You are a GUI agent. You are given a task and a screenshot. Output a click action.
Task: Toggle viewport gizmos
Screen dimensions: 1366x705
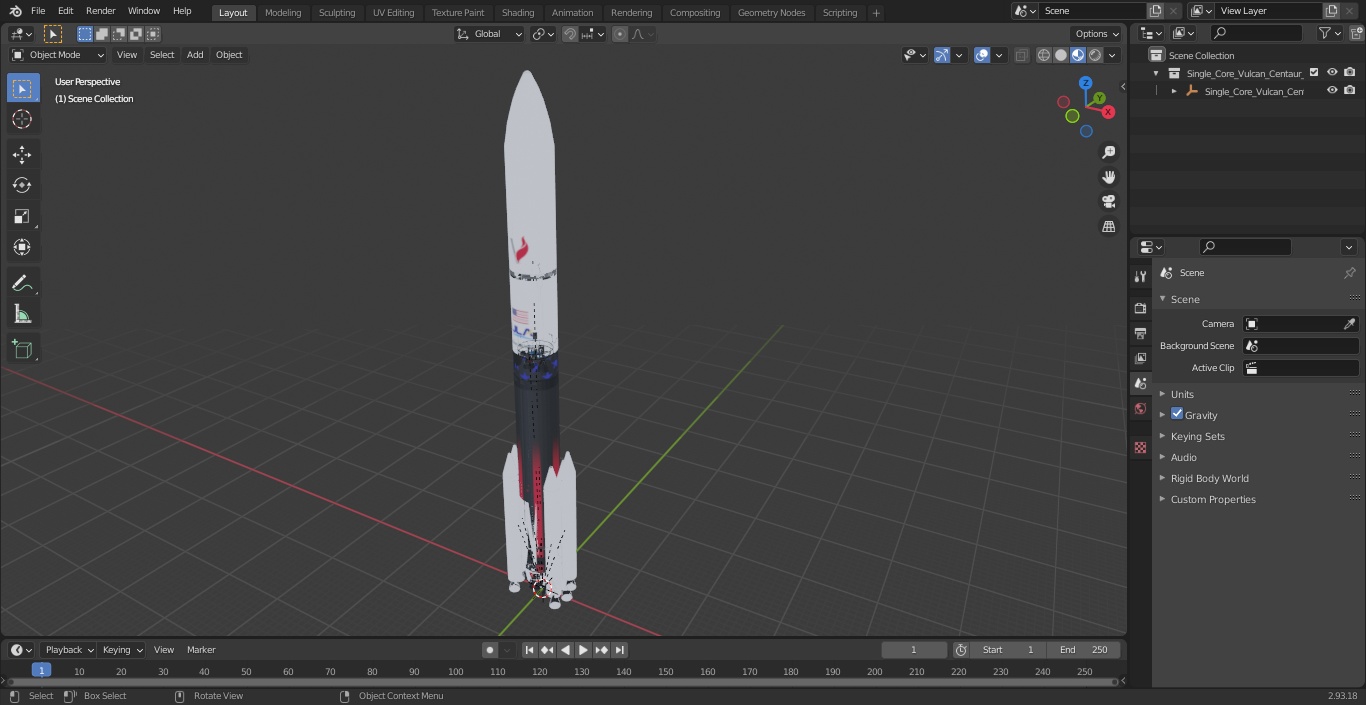[x=942, y=55]
